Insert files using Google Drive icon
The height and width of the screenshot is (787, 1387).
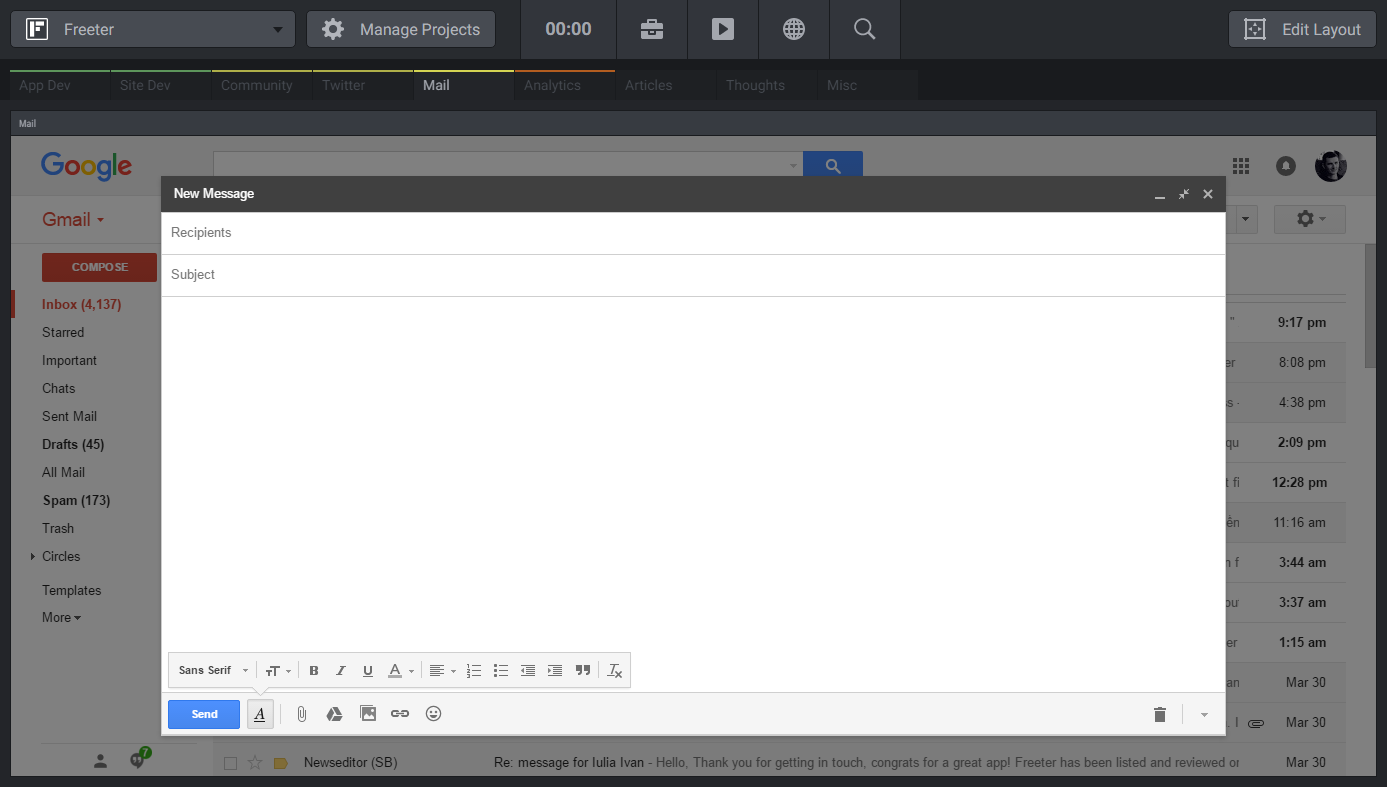tap(335, 714)
